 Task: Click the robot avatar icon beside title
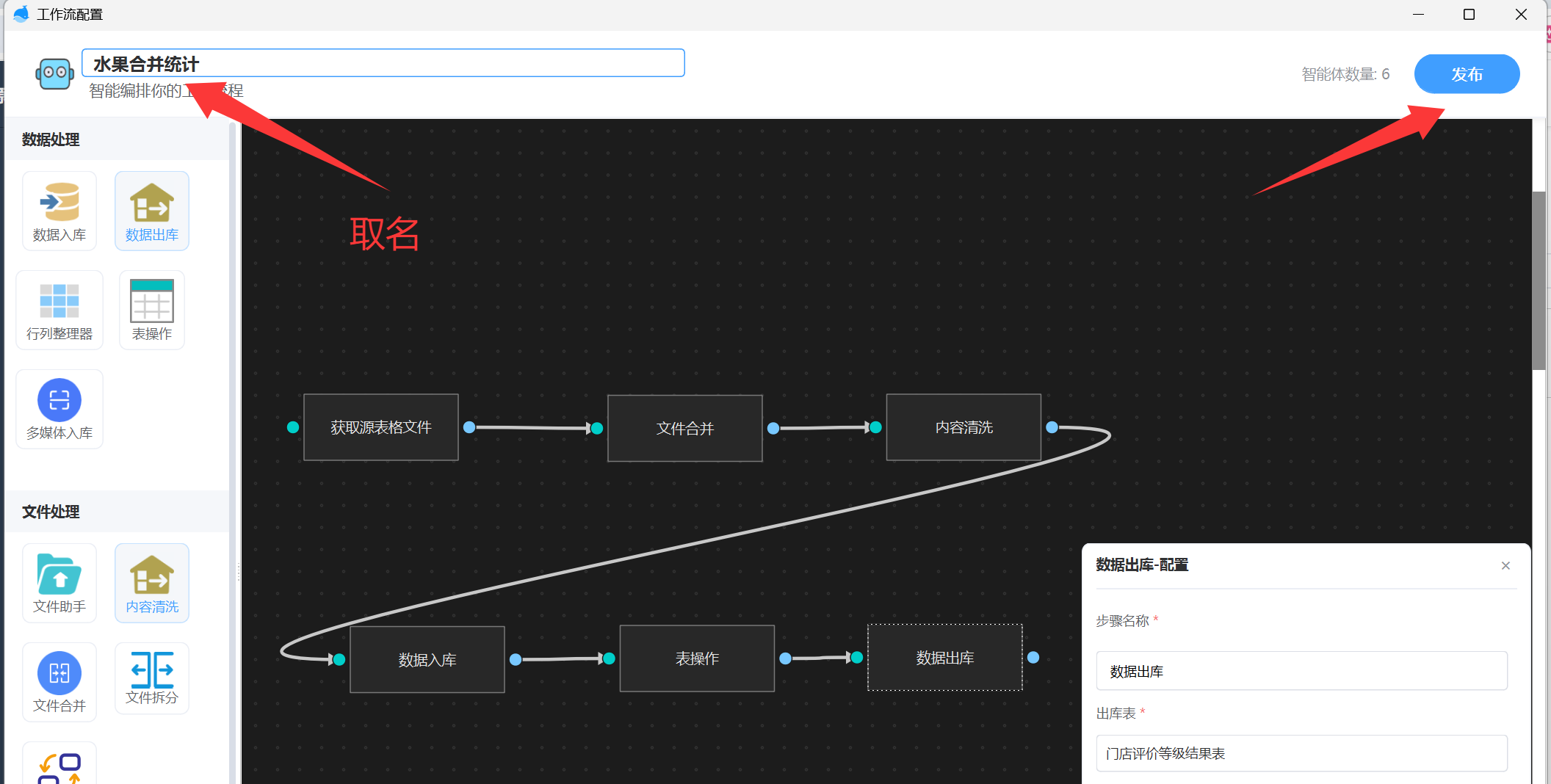pos(54,73)
